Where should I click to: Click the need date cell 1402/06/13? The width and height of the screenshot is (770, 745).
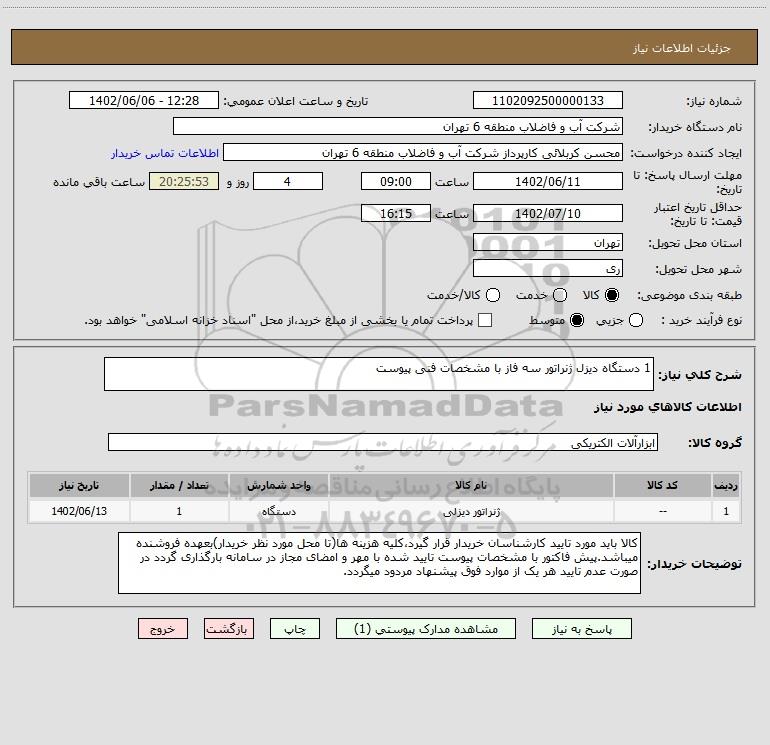click(x=79, y=511)
